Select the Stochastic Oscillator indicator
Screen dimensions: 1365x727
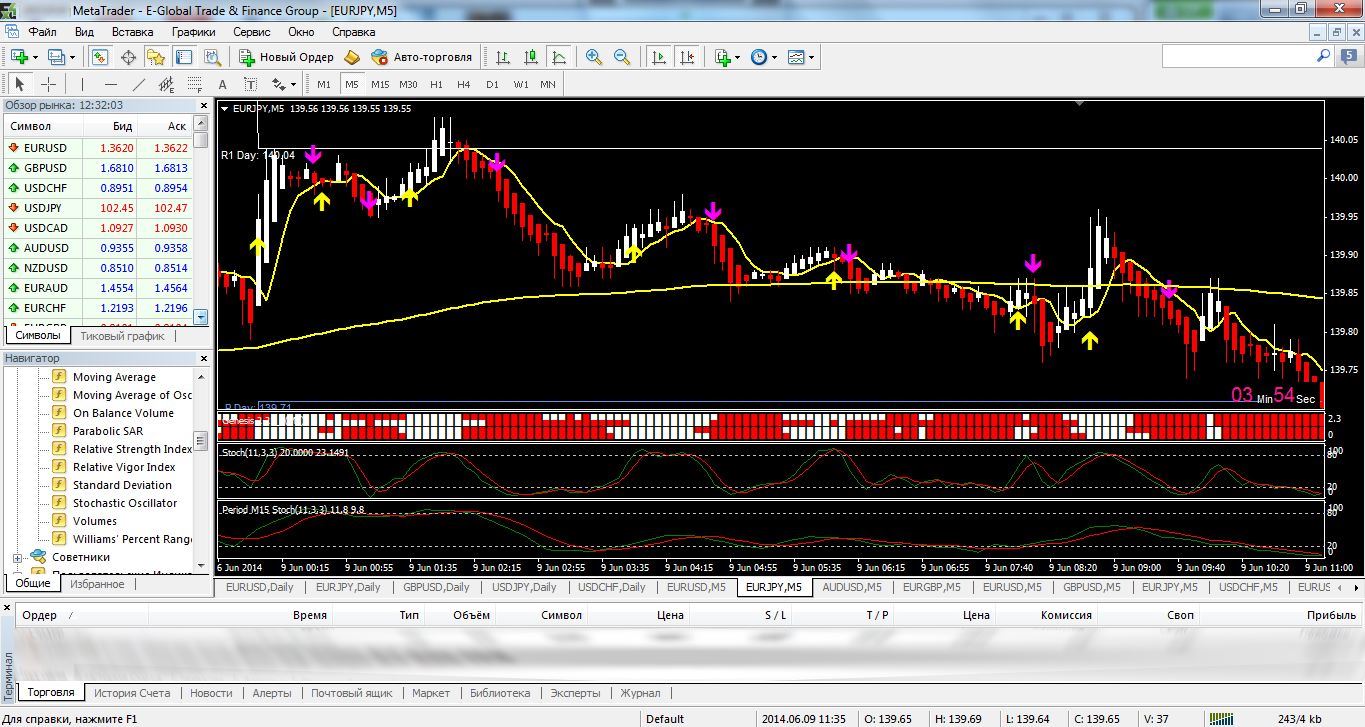125,503
